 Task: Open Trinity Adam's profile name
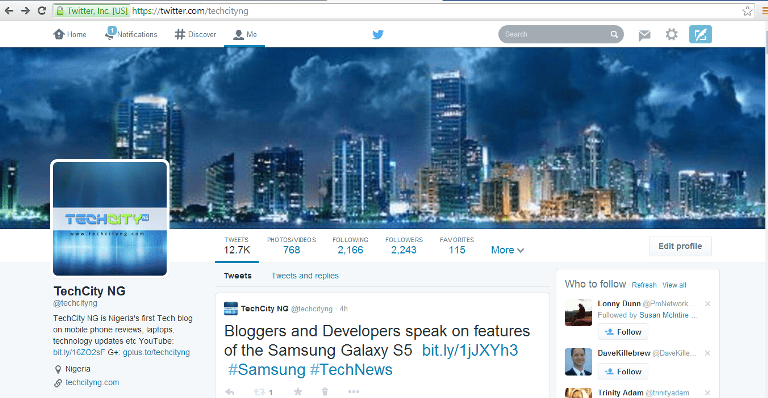620,393
